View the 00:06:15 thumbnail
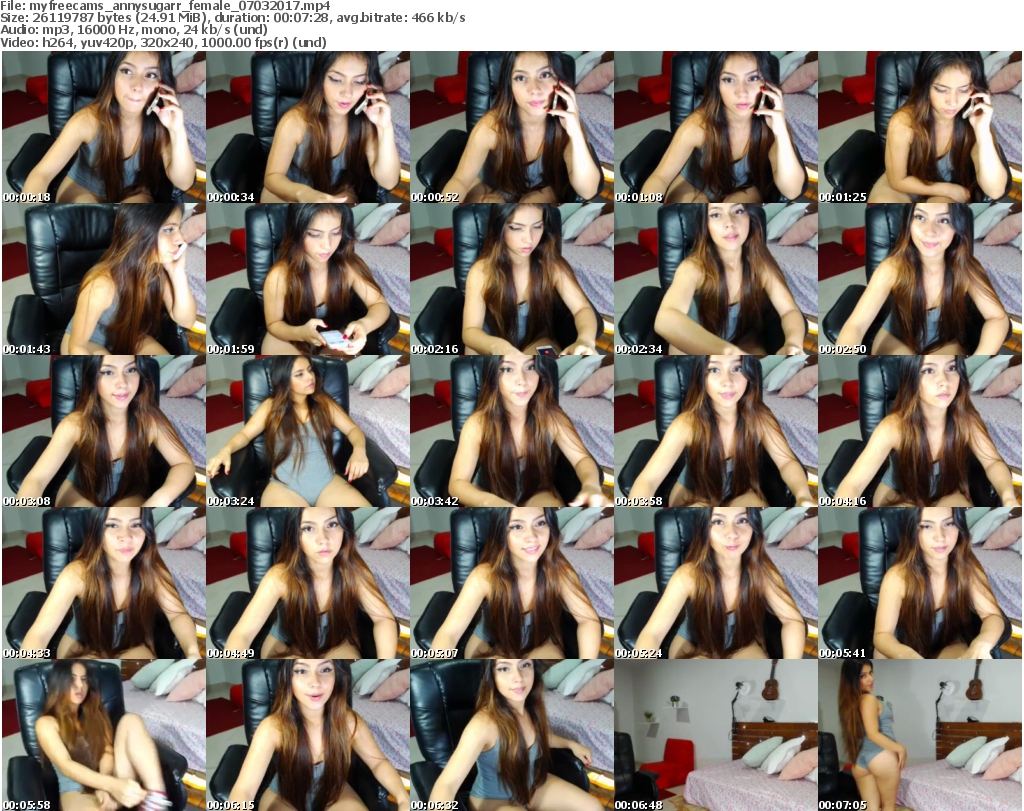 pos(308,735)
